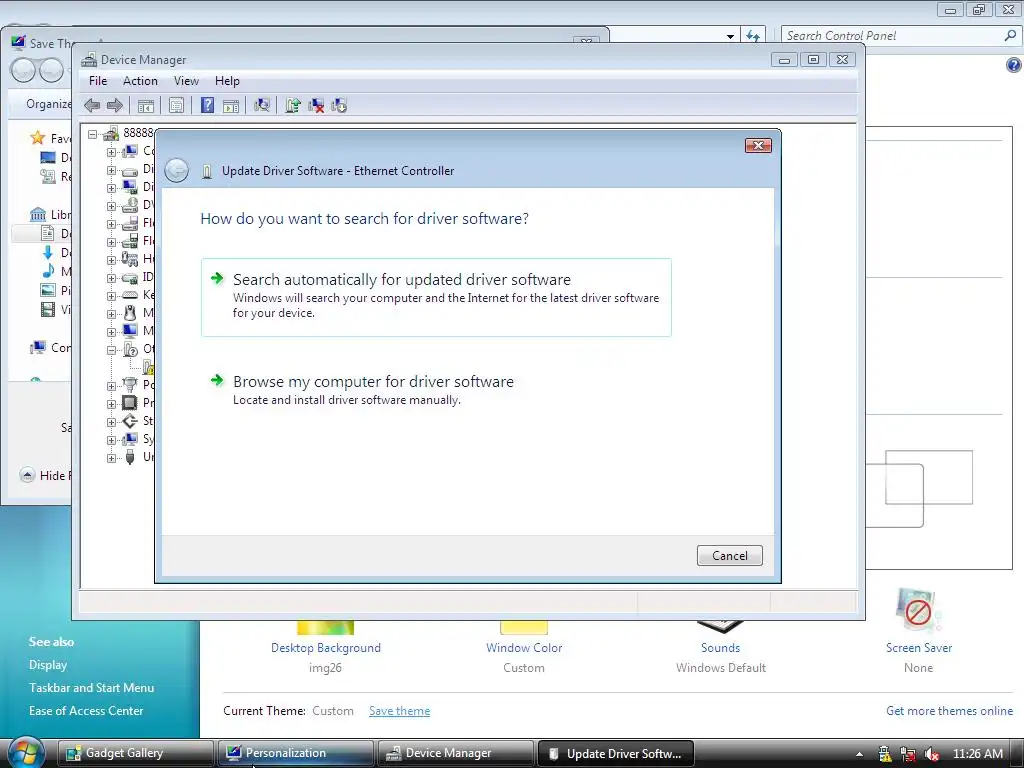Image resolution: width=1024 pixels, height=768 pixels.
Task: Expand the Ports node
Action: click(111, 386)
